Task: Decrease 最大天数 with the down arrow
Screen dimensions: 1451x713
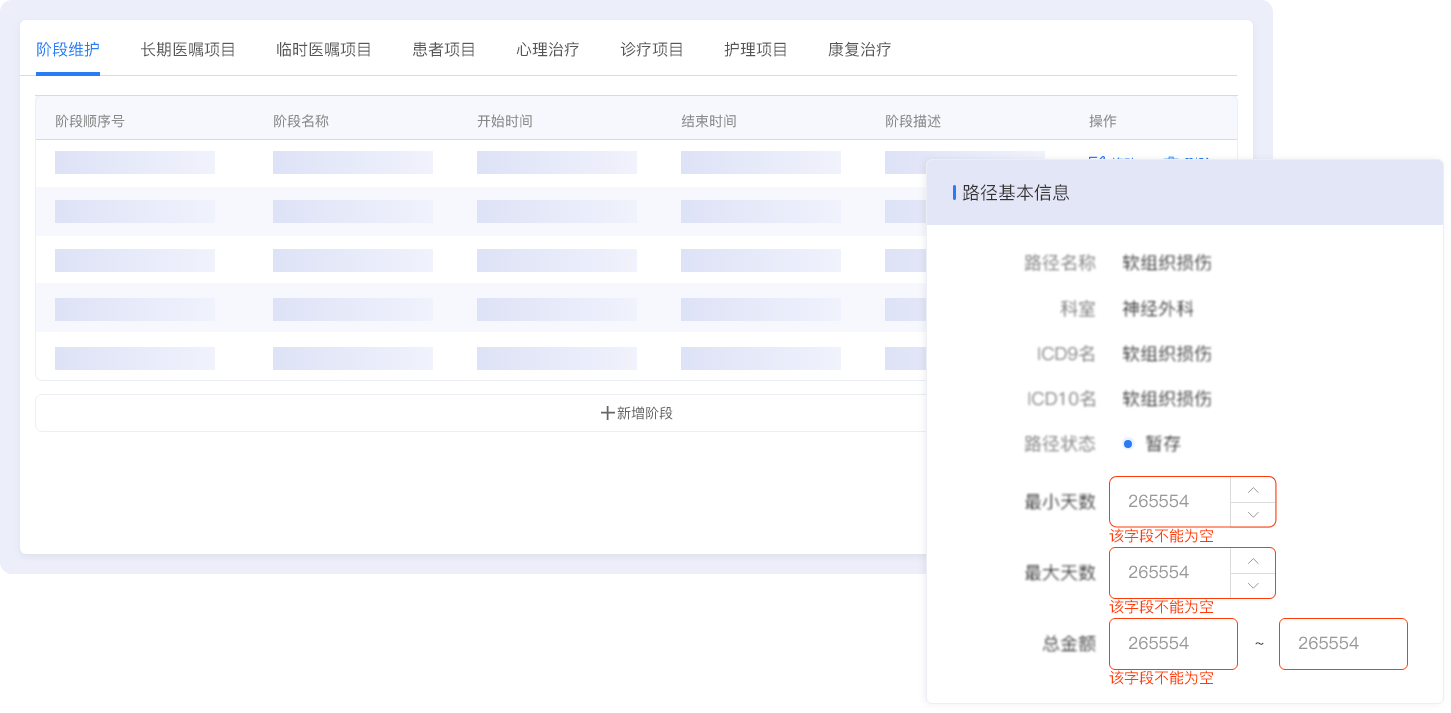Action: pos(1252,585)
